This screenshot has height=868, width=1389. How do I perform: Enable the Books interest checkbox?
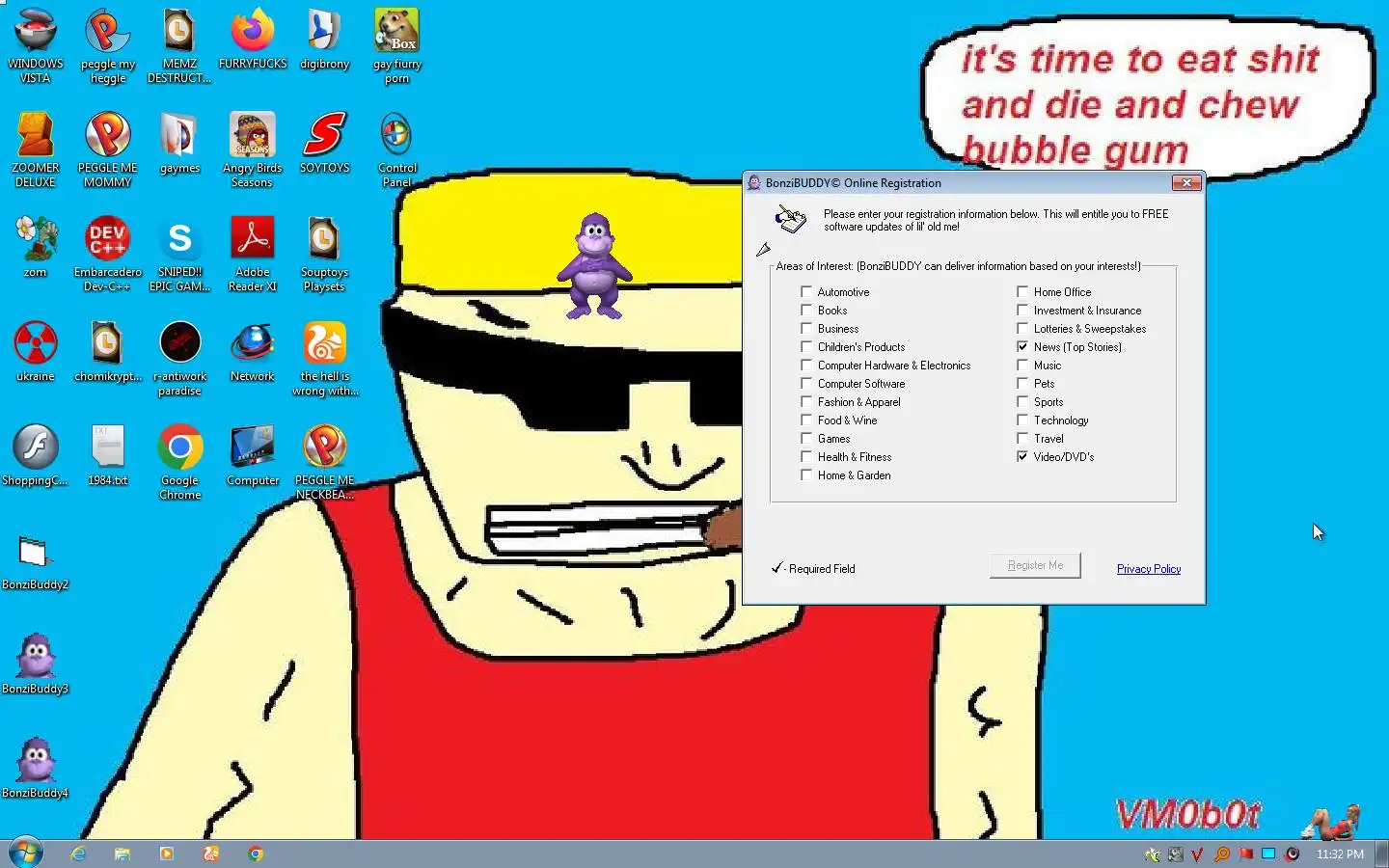click(x=806, y=310)
